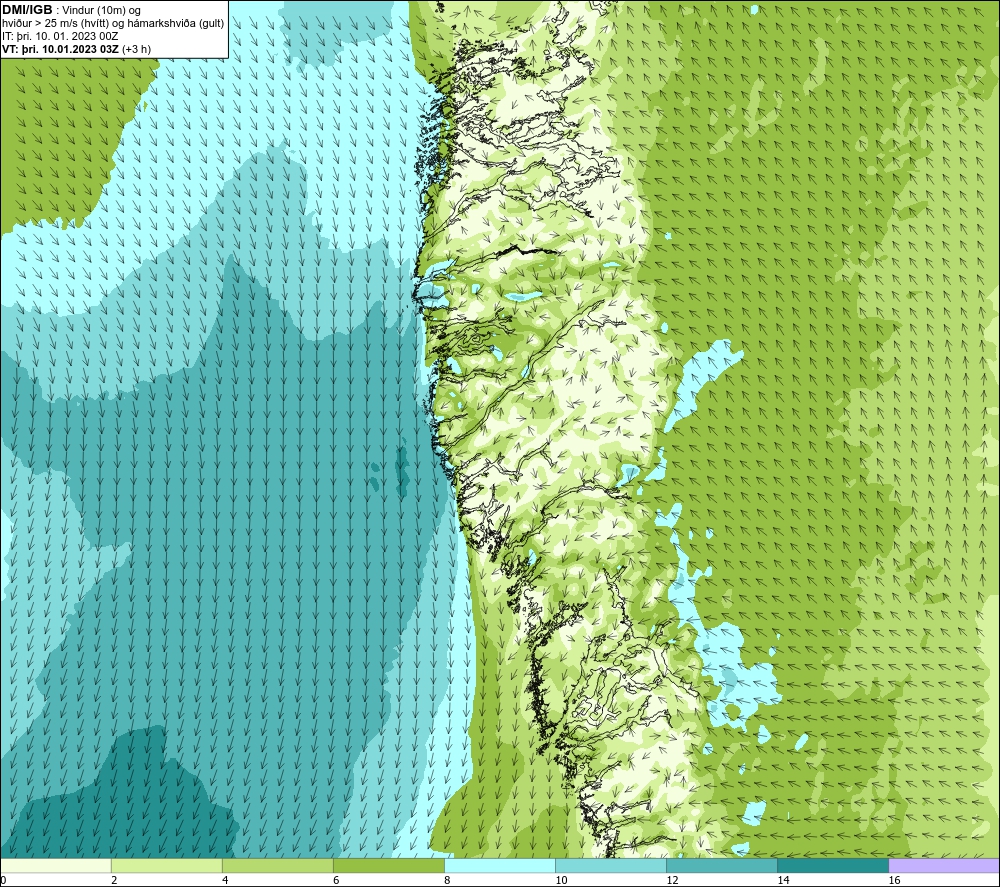
Task: Click the scale label 16
Action: click(x=894, y=881)
